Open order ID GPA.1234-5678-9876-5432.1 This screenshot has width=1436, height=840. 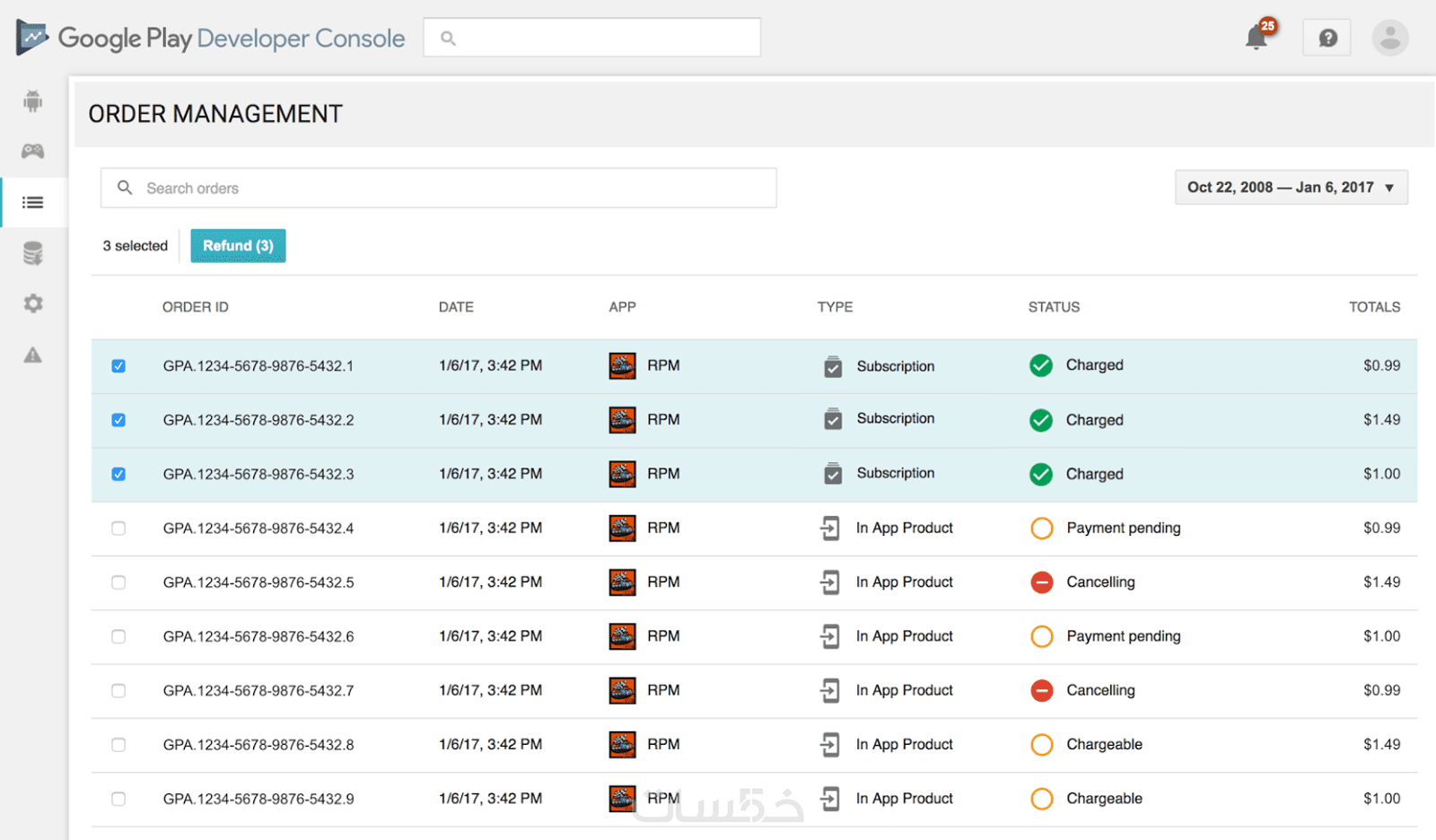[x=258, y=365]
